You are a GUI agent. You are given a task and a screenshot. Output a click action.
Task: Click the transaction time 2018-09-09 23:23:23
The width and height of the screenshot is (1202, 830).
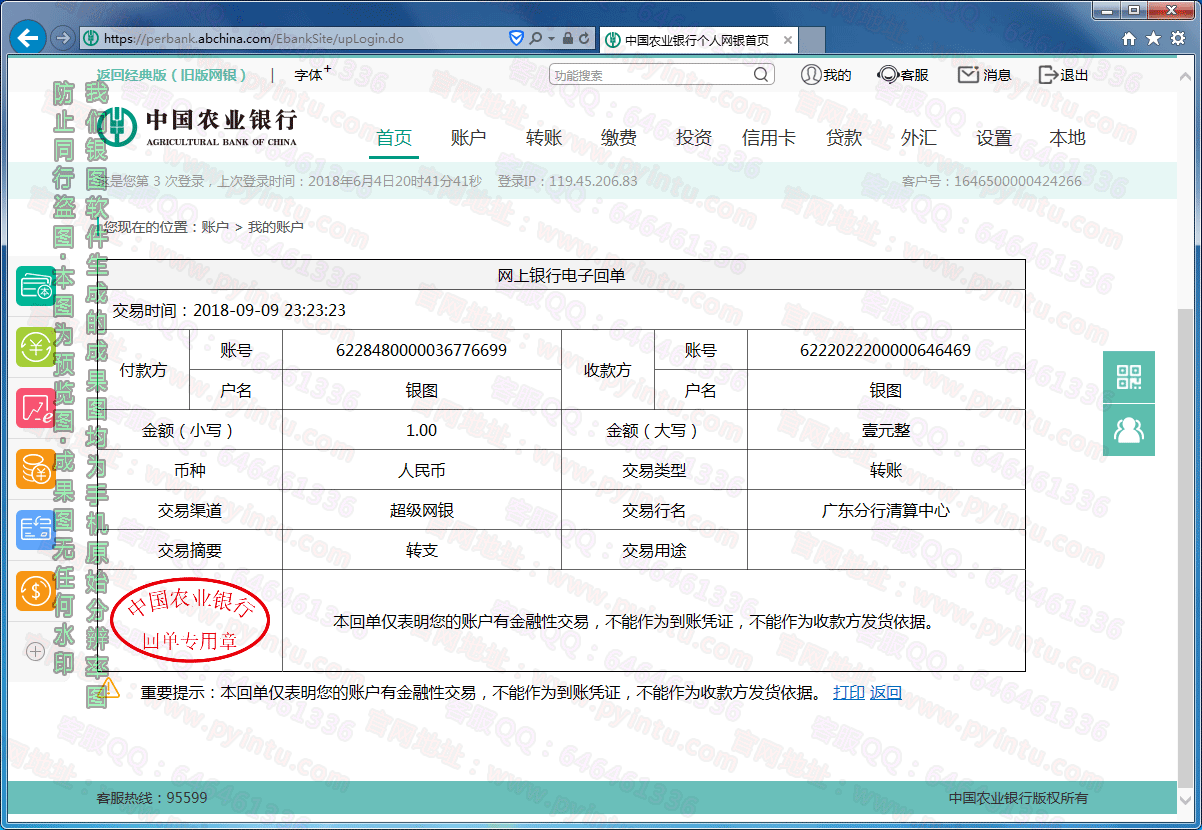tap(269, 310)
